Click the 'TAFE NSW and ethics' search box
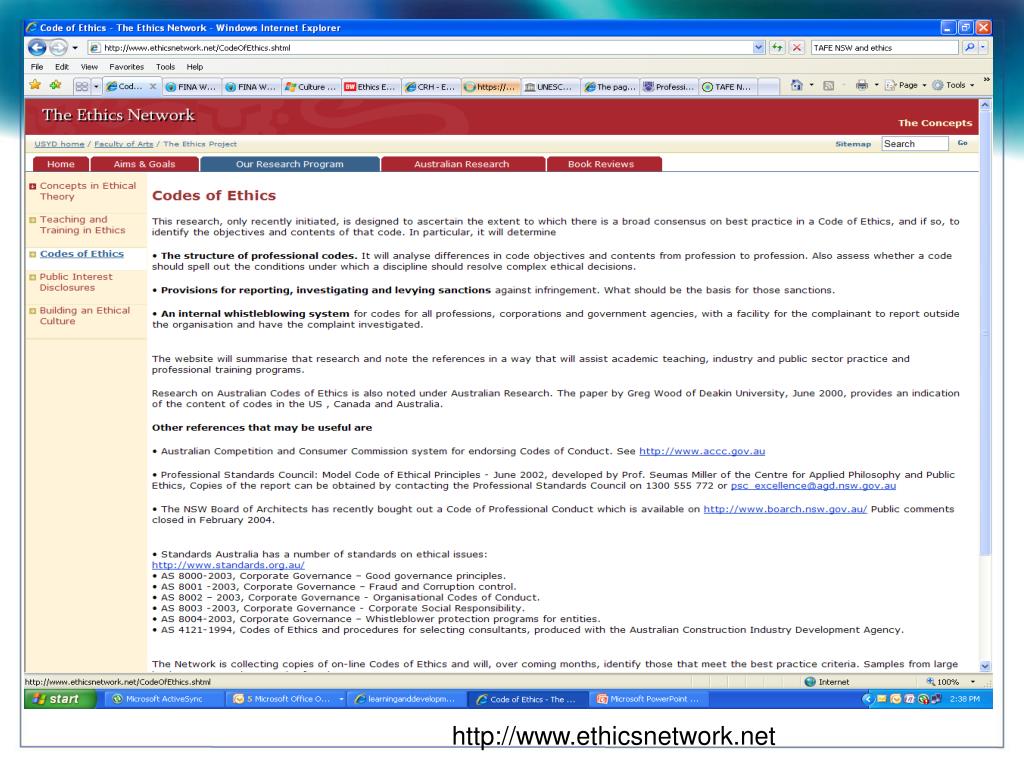Screen dimensions: 1024x768 884,48
